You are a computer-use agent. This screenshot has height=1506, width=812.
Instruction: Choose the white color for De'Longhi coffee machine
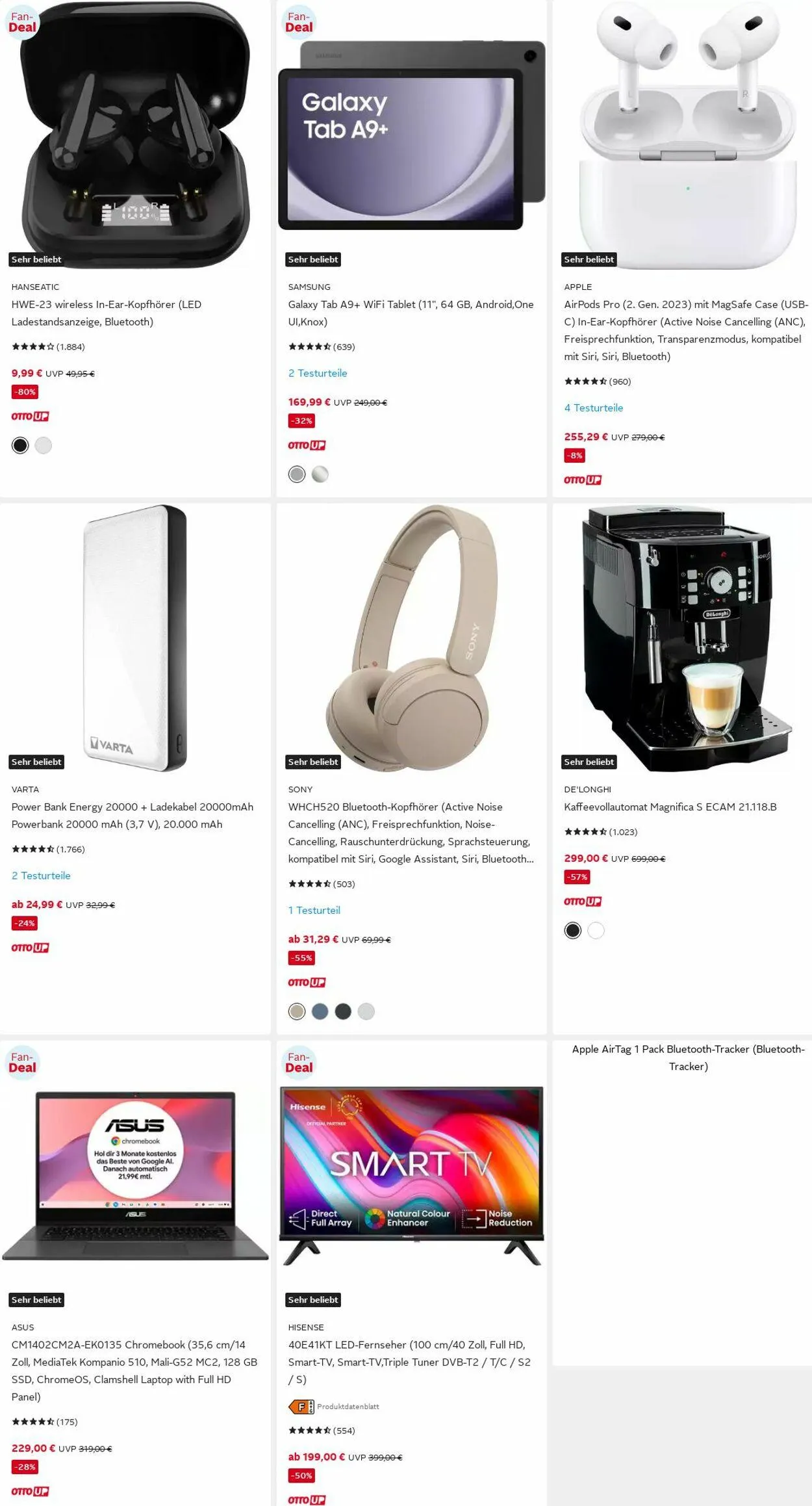pyautogui.click(x=596, y=931)
